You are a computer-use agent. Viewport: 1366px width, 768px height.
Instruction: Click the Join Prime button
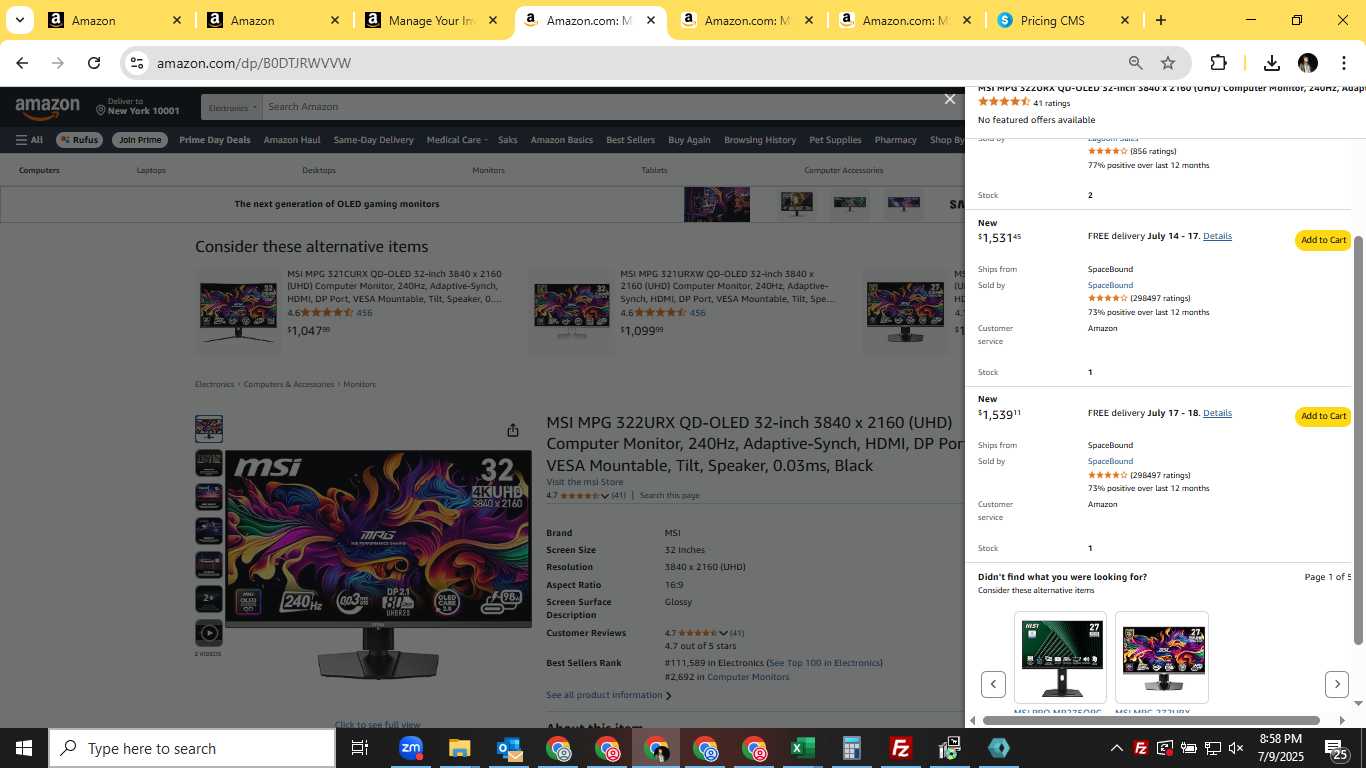point(139,140)
